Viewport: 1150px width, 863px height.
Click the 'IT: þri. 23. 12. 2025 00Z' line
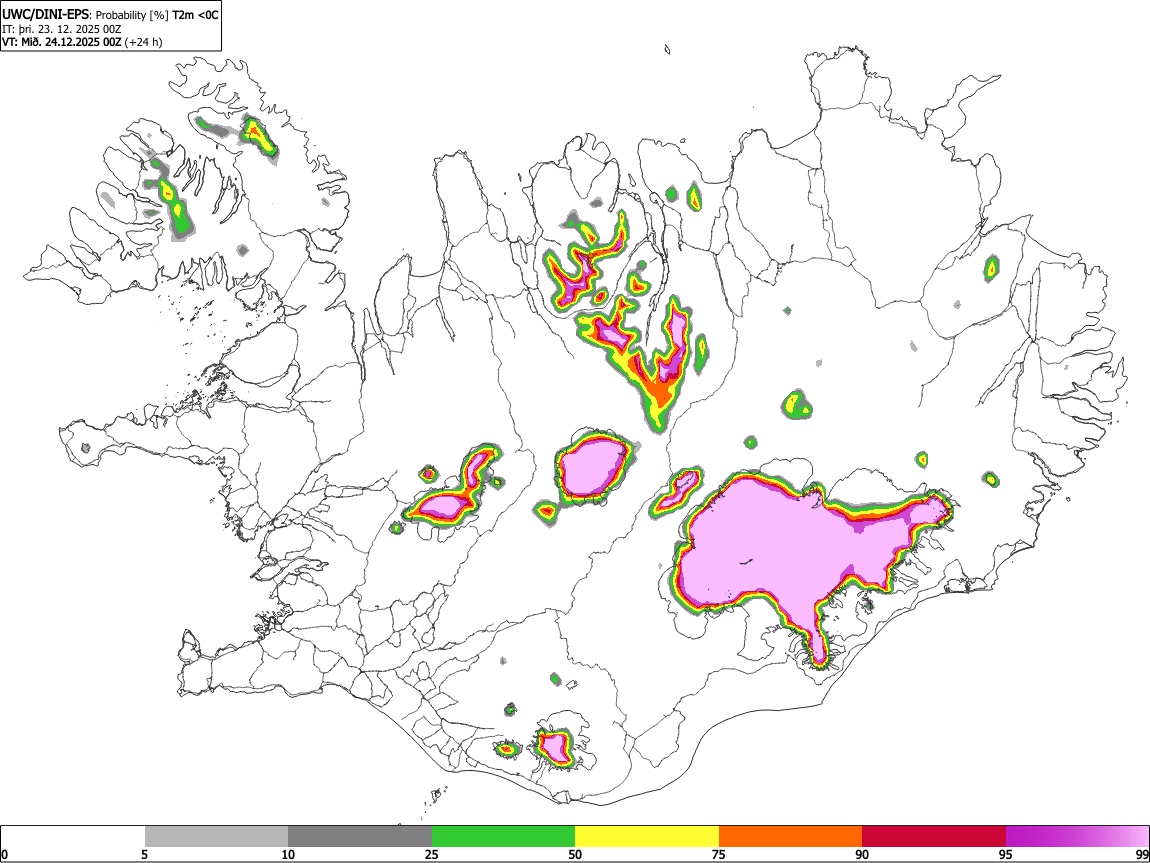point(62,29)
